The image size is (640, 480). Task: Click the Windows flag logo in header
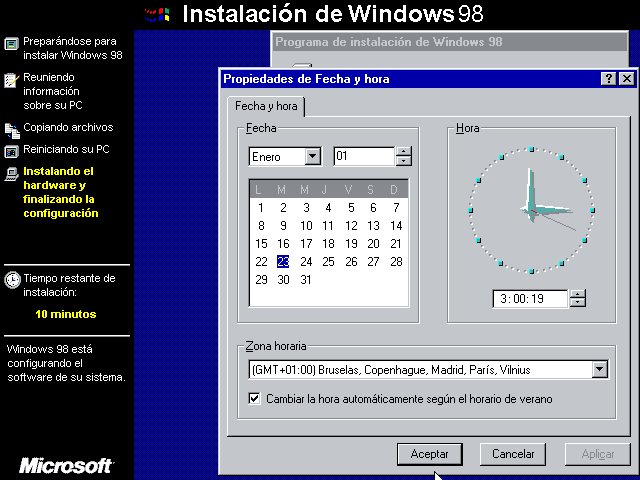(x=157, y=15)
